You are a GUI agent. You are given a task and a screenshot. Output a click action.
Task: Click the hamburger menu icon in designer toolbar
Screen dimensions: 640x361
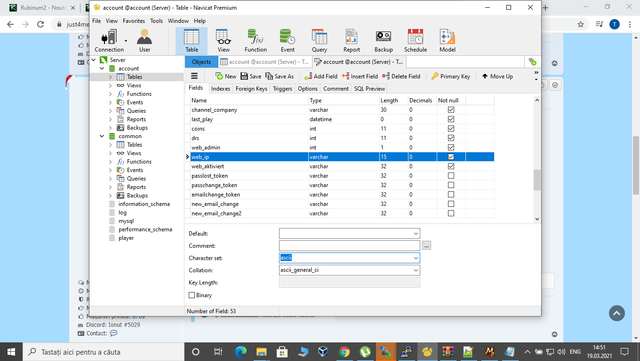coord(194,76)
